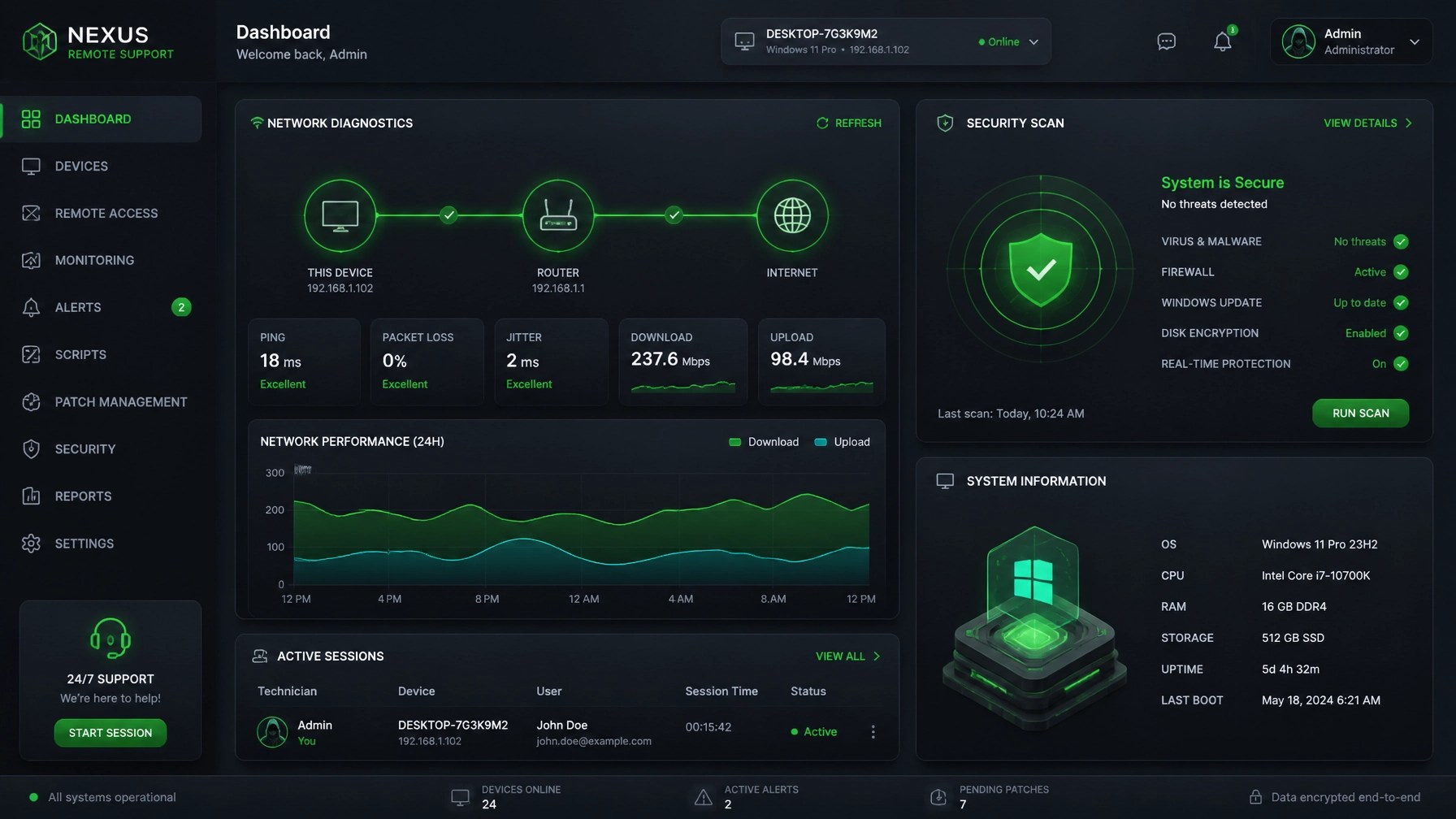This screenshot has height=819, width=1456.
Task: Open the chat messages icon
Action: point(1166,41)
